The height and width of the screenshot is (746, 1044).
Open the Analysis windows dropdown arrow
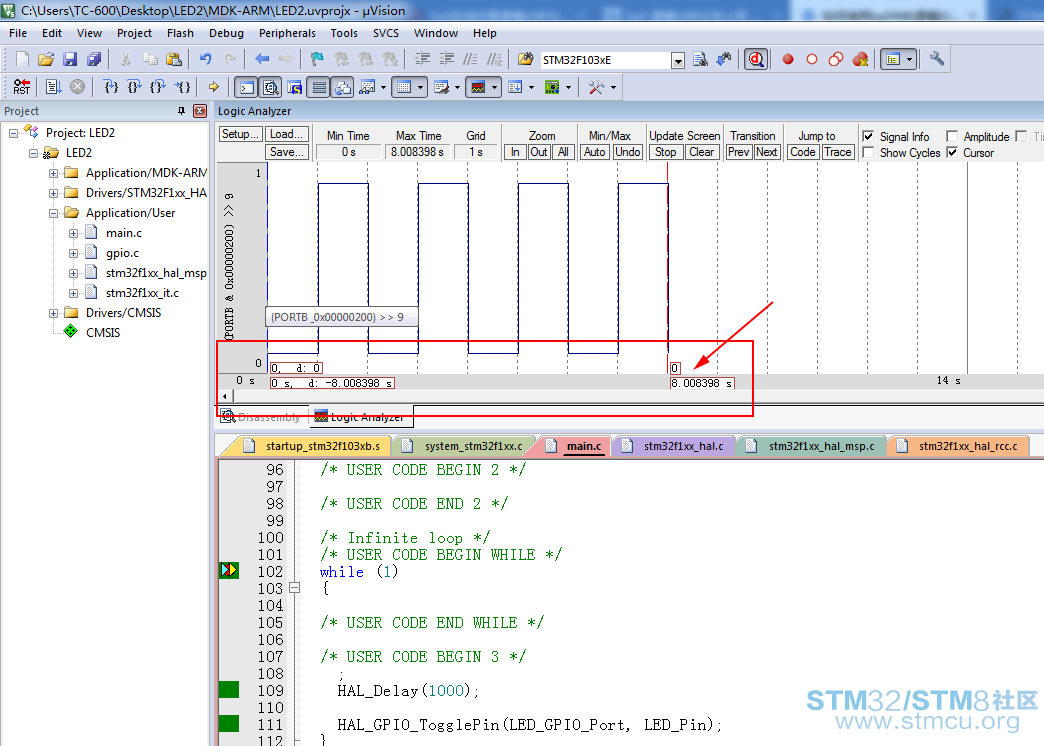pyautogui.click(x=494, y=87)
